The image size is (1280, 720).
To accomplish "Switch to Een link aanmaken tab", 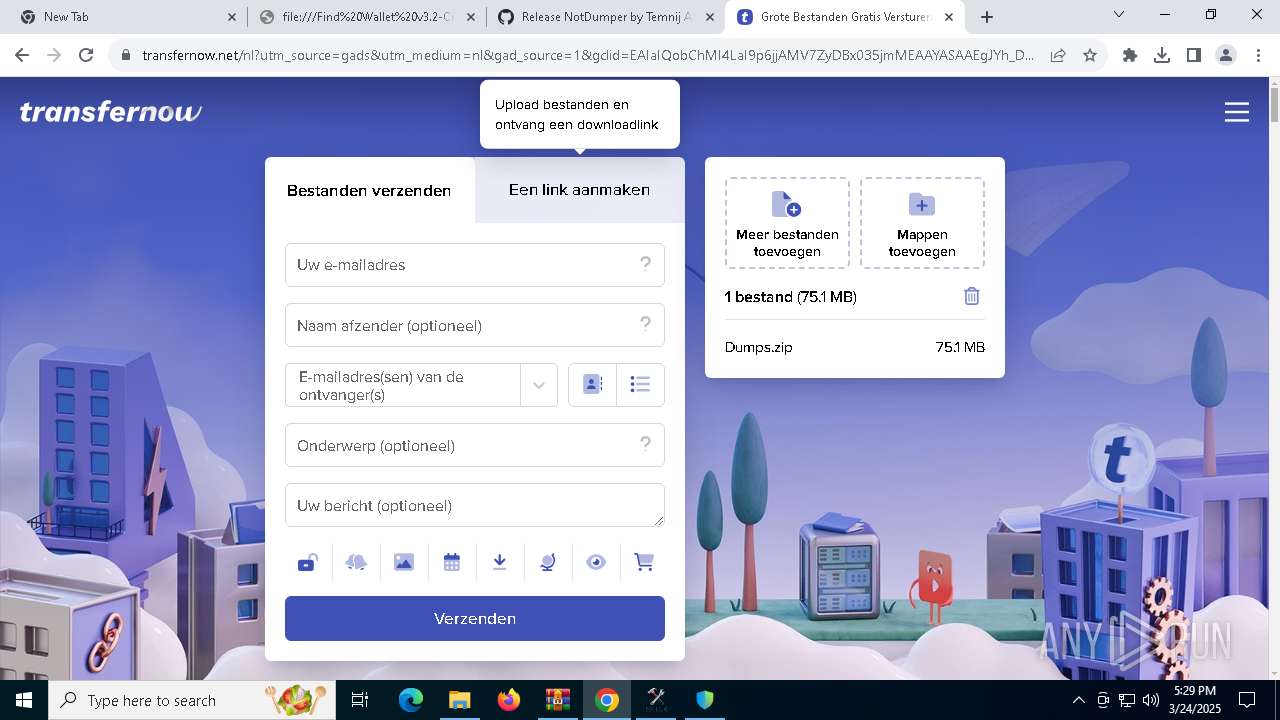I will pyautogui.click(x=579, y=190).
